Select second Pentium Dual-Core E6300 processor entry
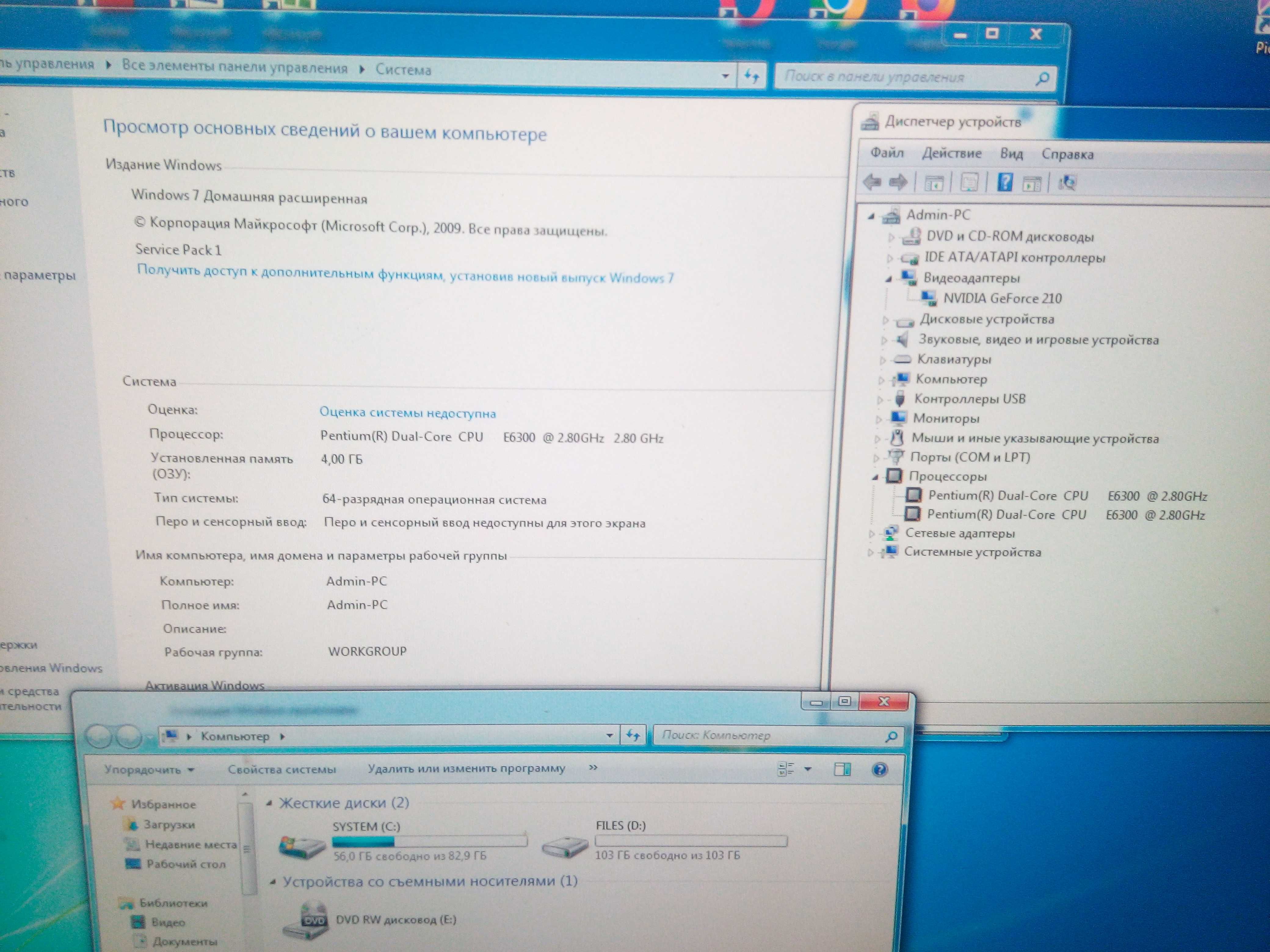The image size is (1270, 952). [1065, 515]
